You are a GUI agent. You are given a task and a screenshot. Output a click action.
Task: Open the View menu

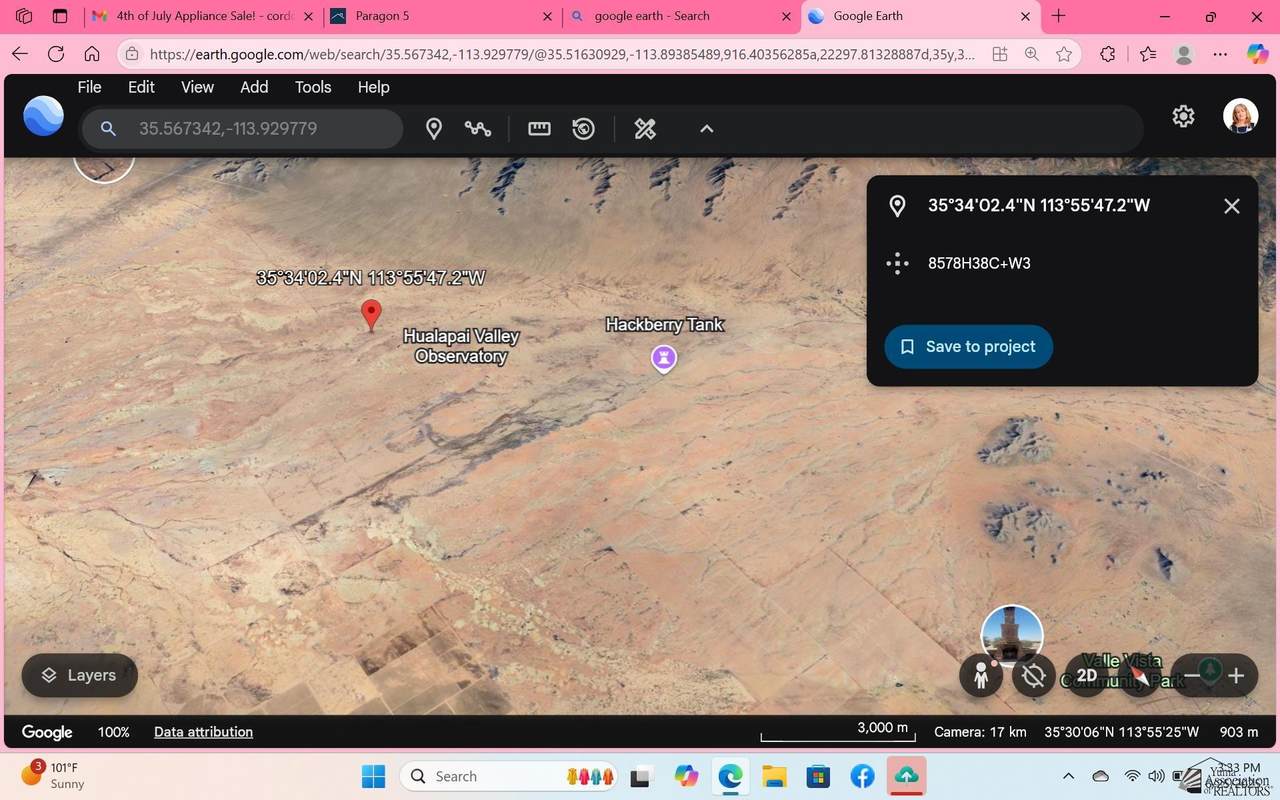(197, 87)
